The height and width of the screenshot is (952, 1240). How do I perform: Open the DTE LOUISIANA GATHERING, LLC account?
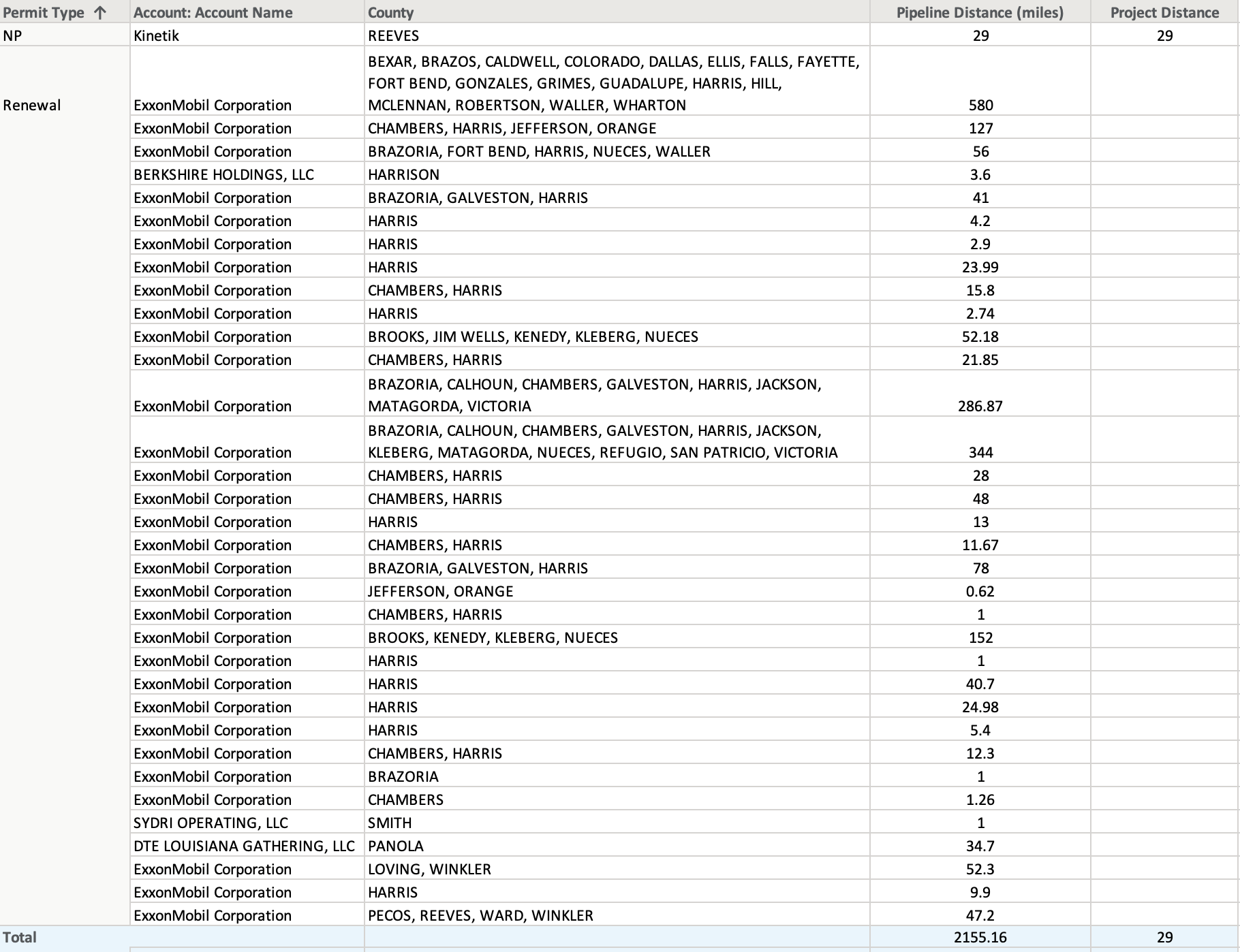(x=244, y=846)
